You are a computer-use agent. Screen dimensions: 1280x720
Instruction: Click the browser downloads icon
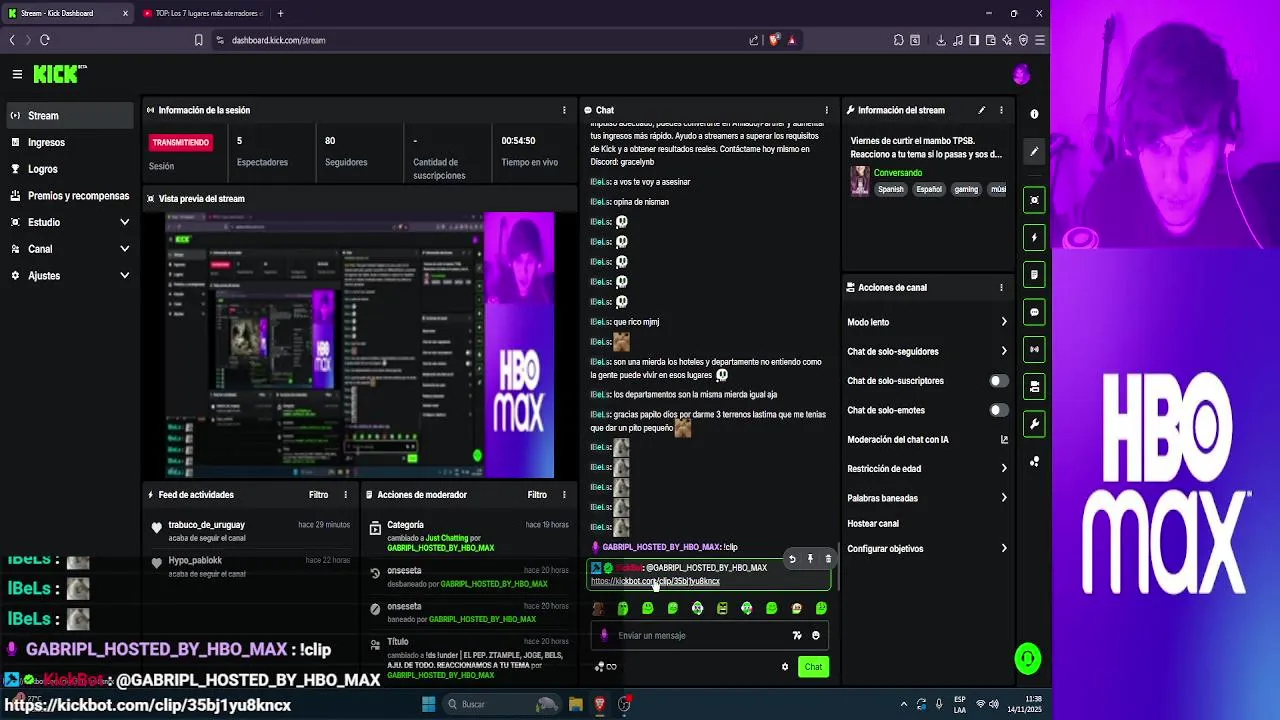(x=941, y=40)
